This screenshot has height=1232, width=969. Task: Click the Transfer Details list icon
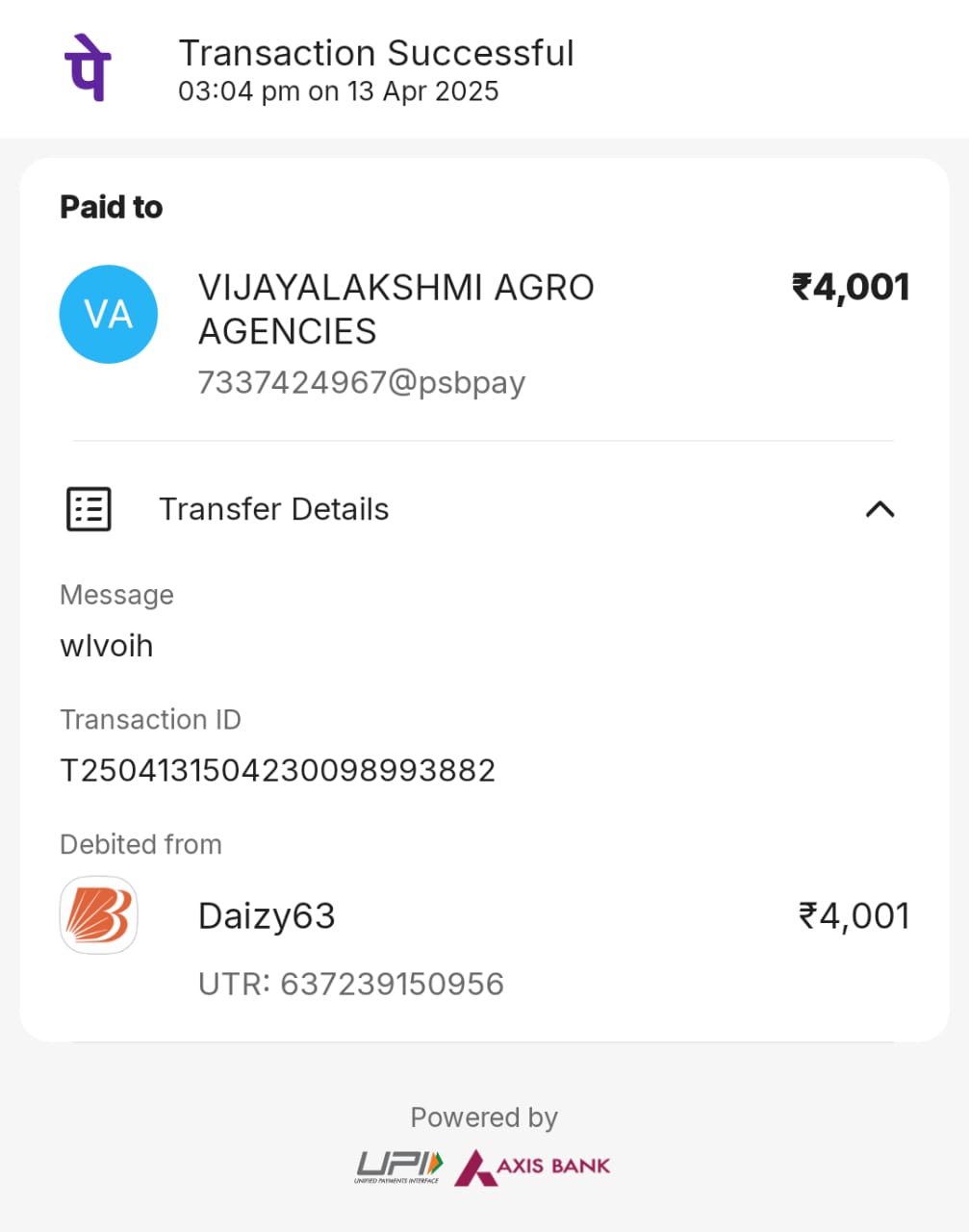tap(89, 509)
